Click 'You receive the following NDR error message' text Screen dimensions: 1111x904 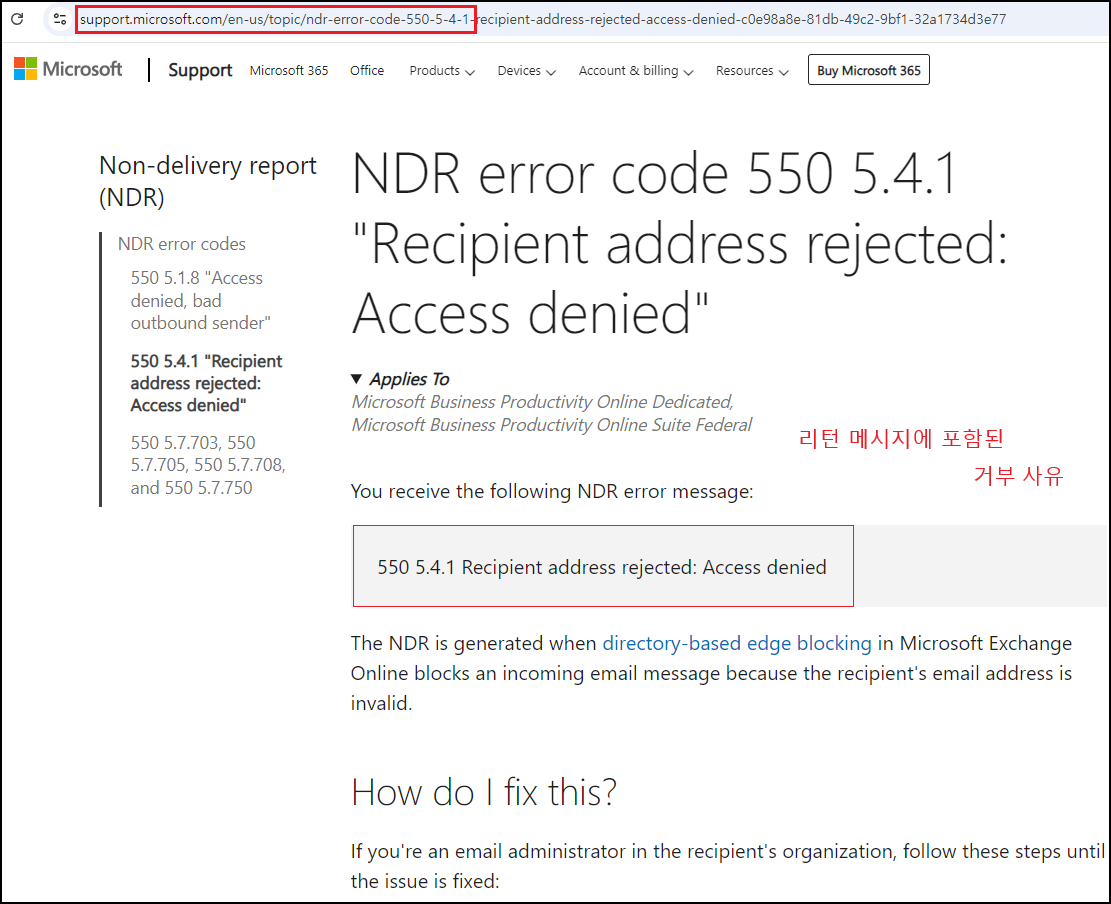tap(552, 491)
